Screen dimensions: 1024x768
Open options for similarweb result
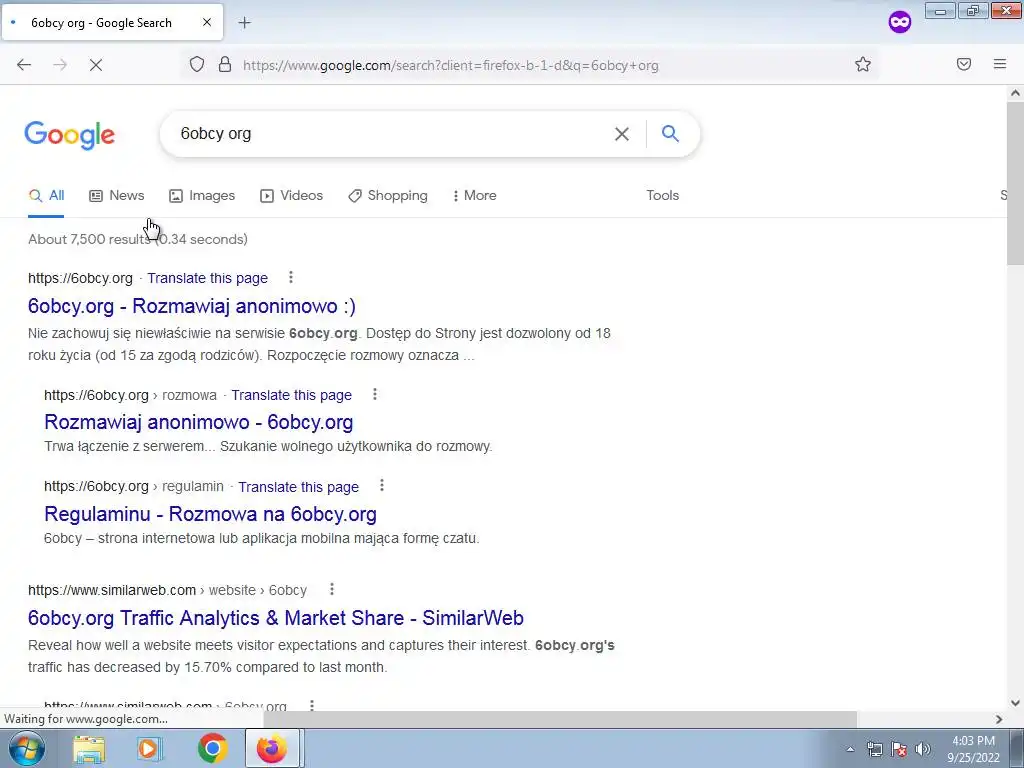click(332, 590)
